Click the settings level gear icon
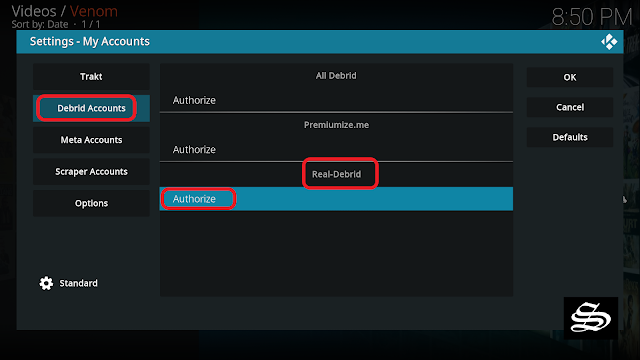This screenshot has width=640, height=360. [x=46, y=283]
